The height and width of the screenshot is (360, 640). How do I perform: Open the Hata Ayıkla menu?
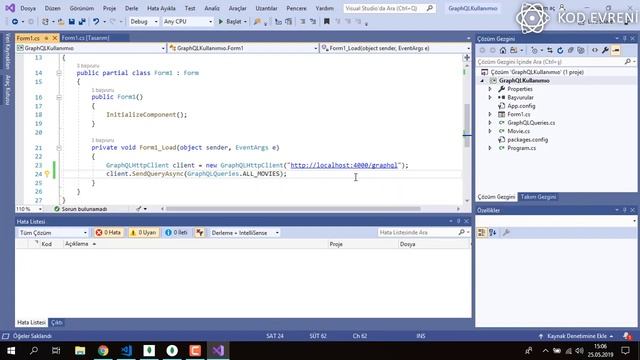161,8
